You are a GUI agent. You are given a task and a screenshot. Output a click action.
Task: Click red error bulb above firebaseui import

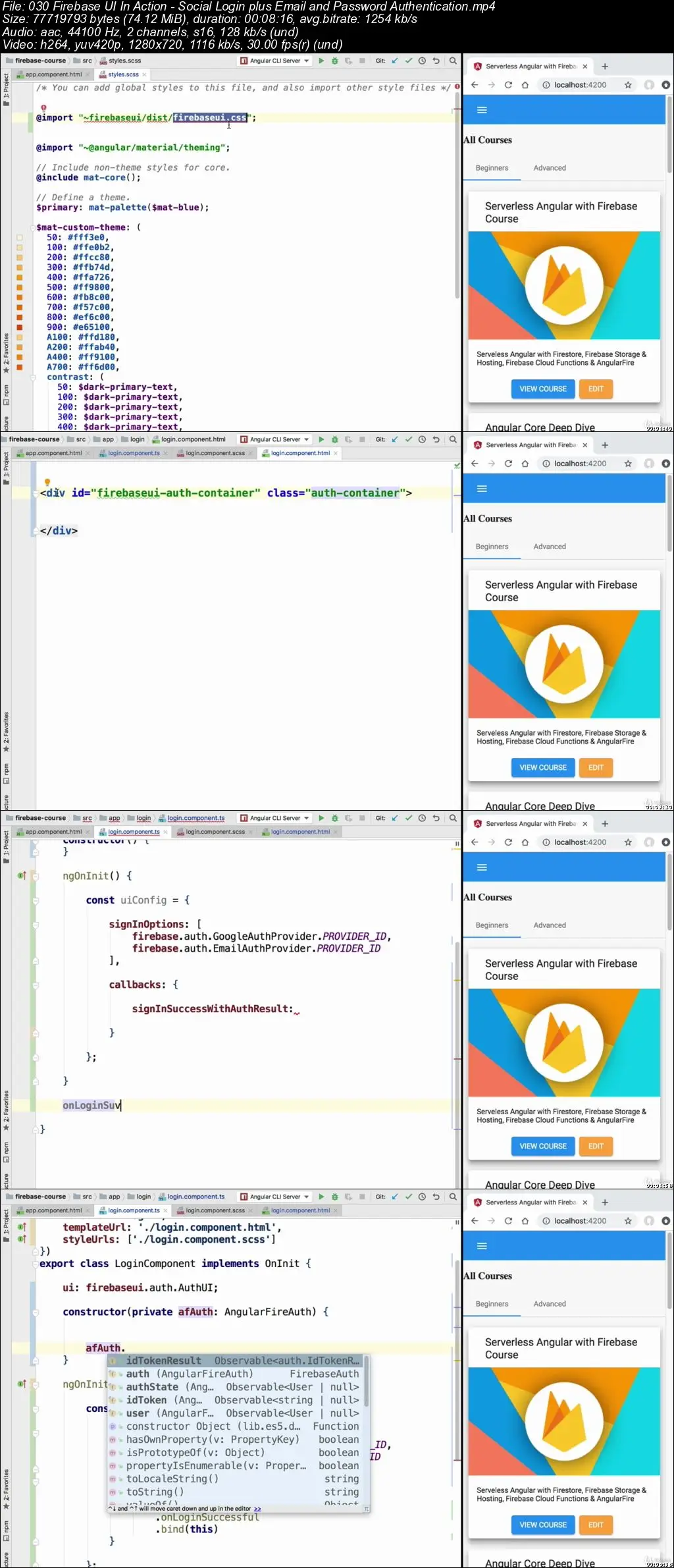coord(43,108)
